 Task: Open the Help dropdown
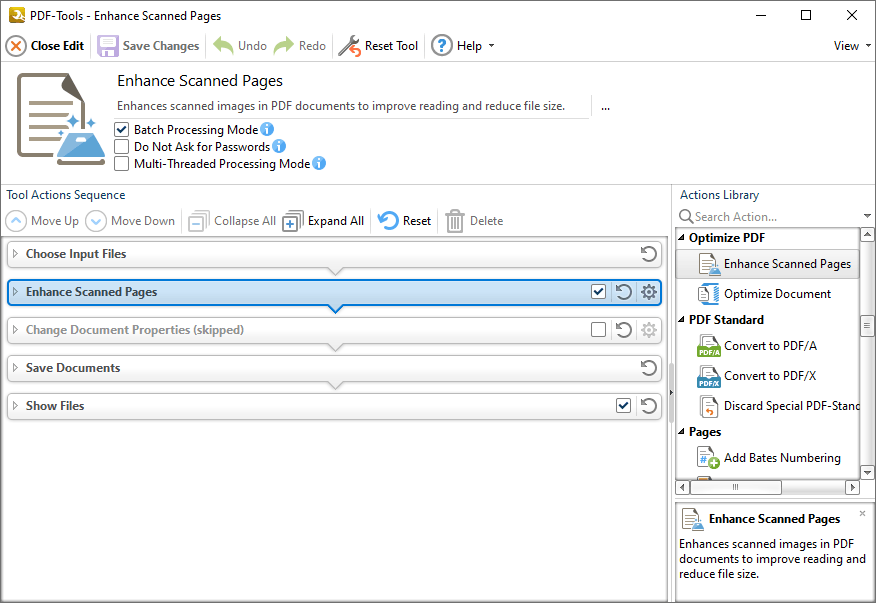464,45
